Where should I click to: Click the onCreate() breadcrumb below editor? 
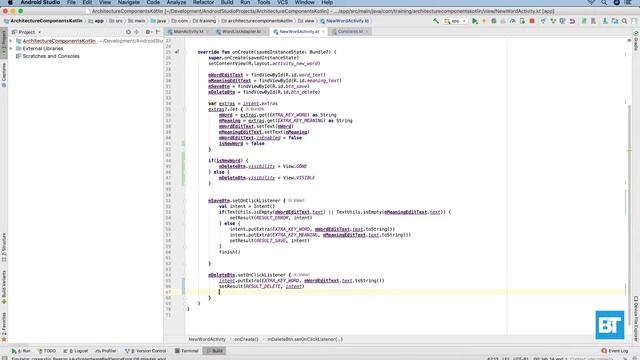pos(246,340)
